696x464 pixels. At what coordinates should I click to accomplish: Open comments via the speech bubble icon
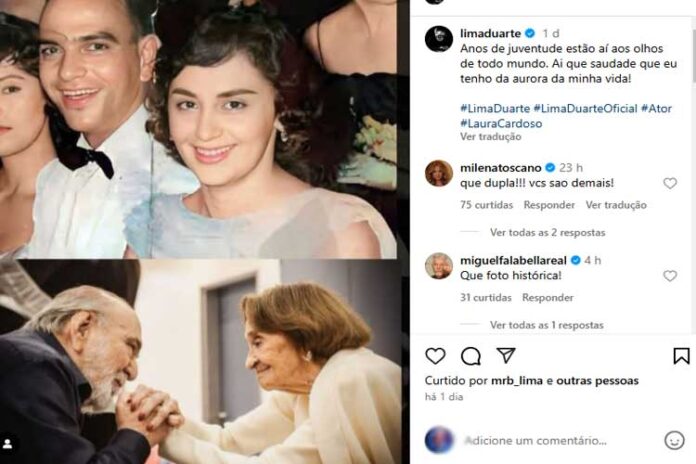point(471,356)
